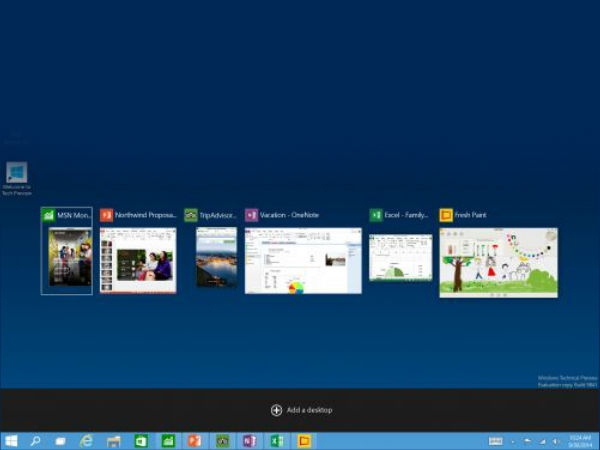This screenshot has width=600, height=450.
Task: Click the Excel icon beside Excel - Family title
Action: (376, 215)
